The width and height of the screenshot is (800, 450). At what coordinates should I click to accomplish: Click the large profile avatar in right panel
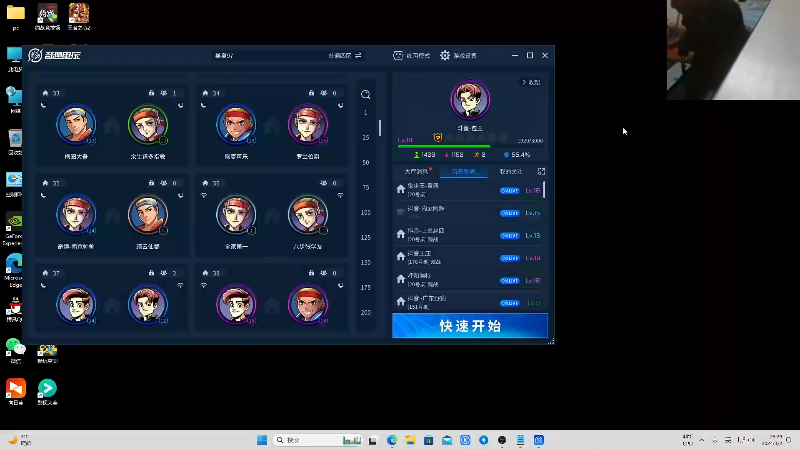tap(470, 99)
